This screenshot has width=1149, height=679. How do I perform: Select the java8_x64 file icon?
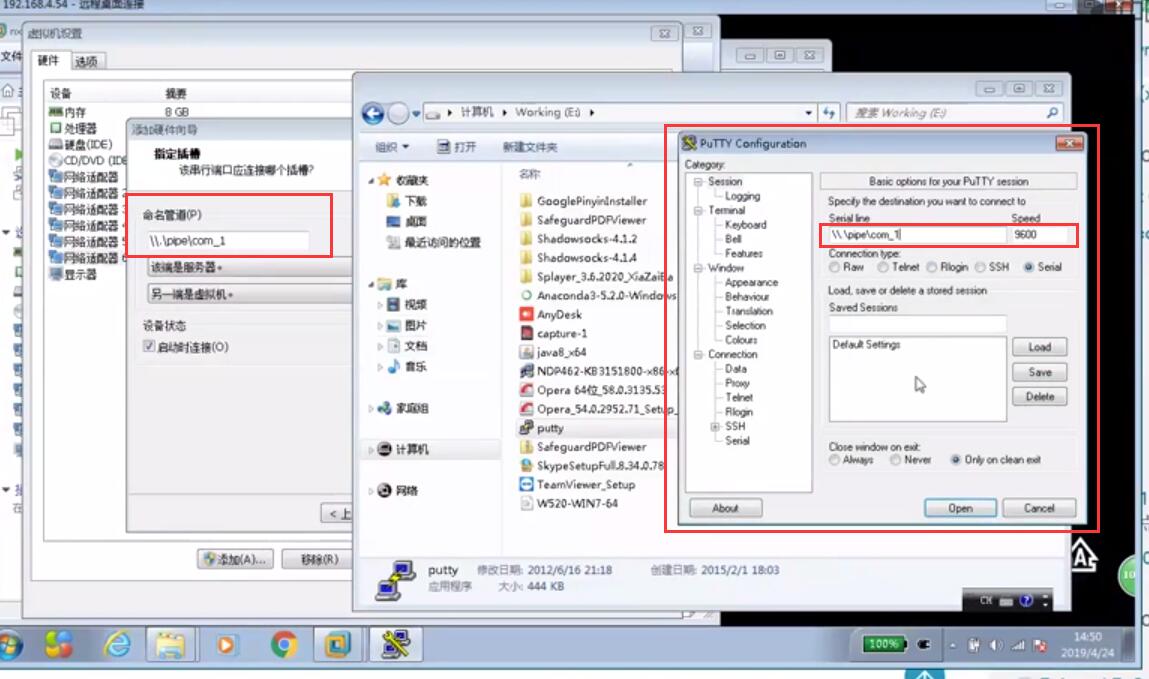coord(526,352)
